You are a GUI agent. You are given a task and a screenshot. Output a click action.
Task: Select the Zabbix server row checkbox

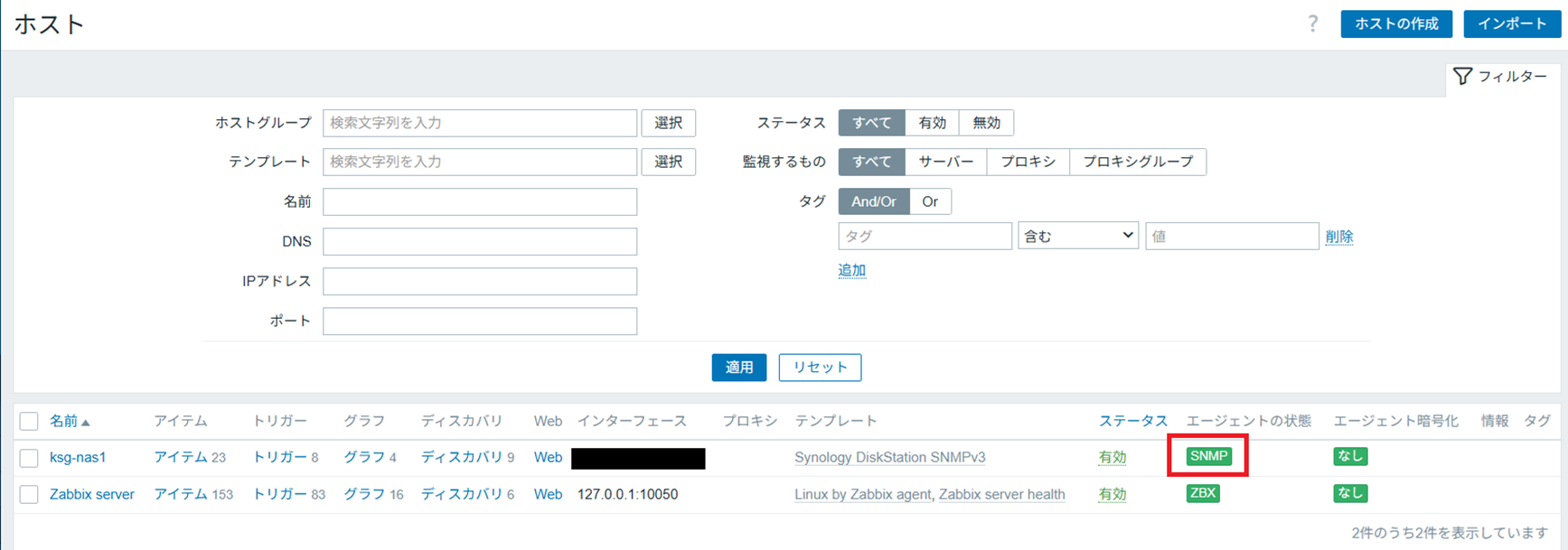[x=29, y=495]
